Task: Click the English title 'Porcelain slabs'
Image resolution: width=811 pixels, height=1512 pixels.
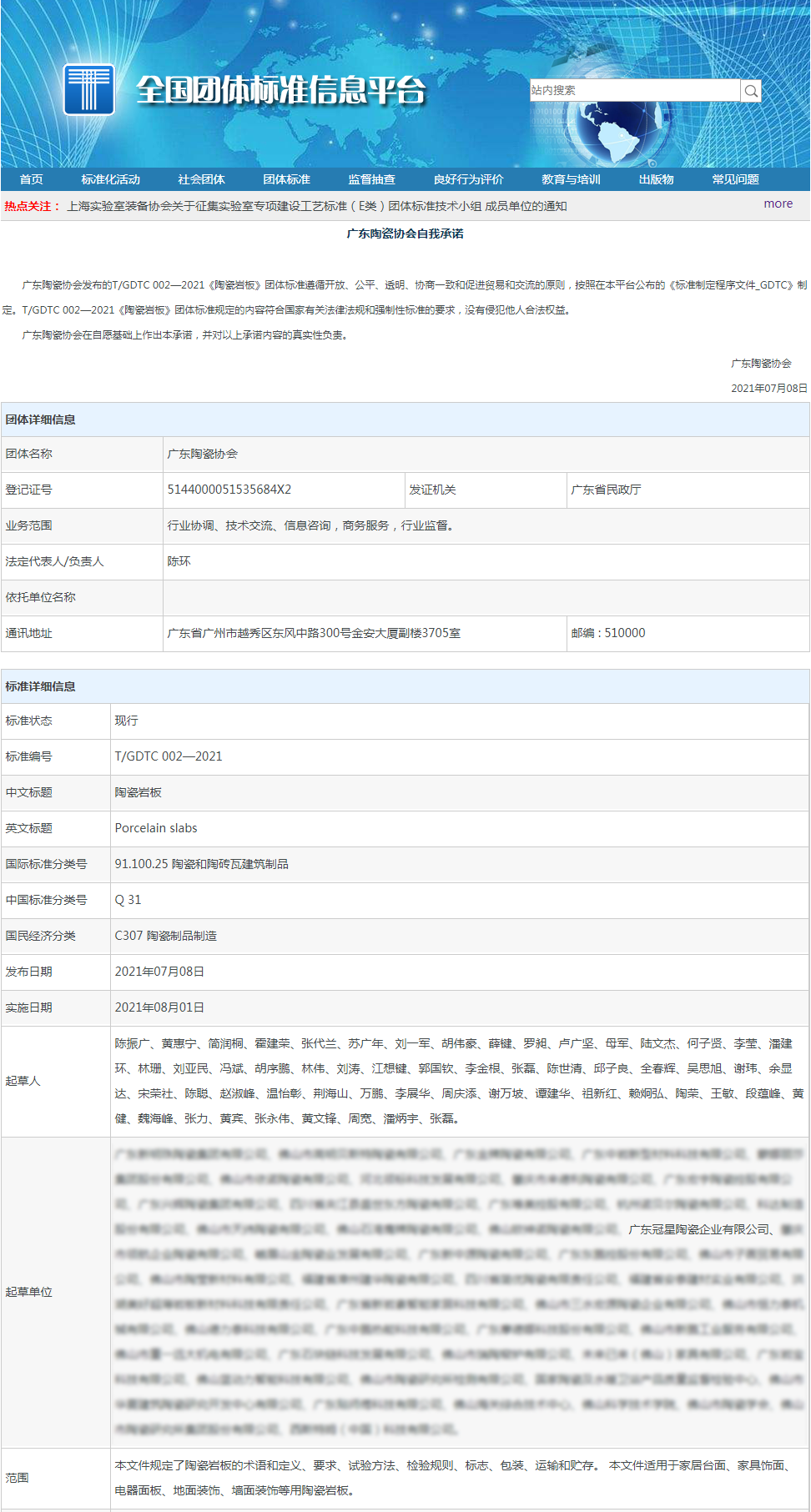Action: [x=156, y=828]
